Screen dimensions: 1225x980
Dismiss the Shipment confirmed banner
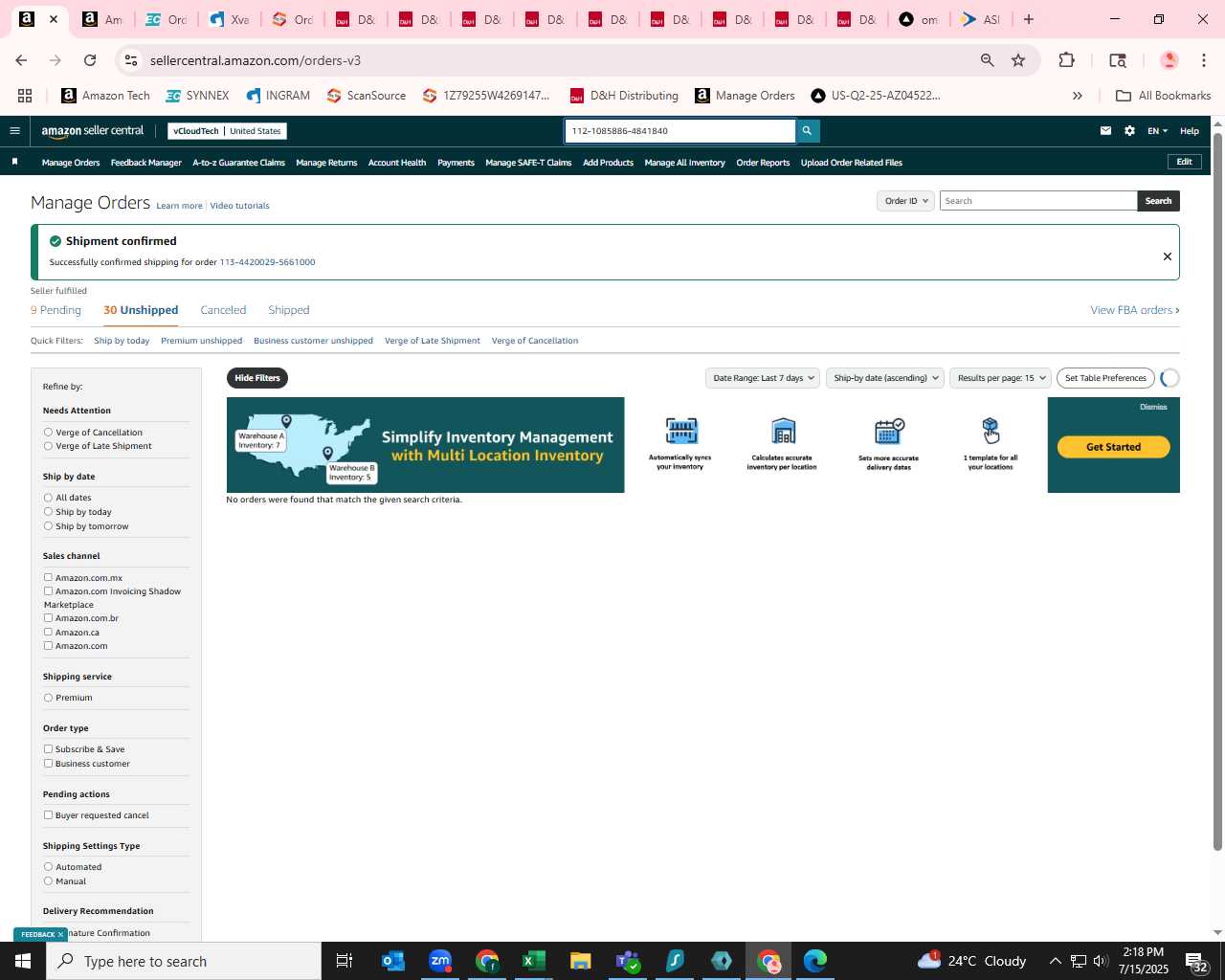point(1167,256)
